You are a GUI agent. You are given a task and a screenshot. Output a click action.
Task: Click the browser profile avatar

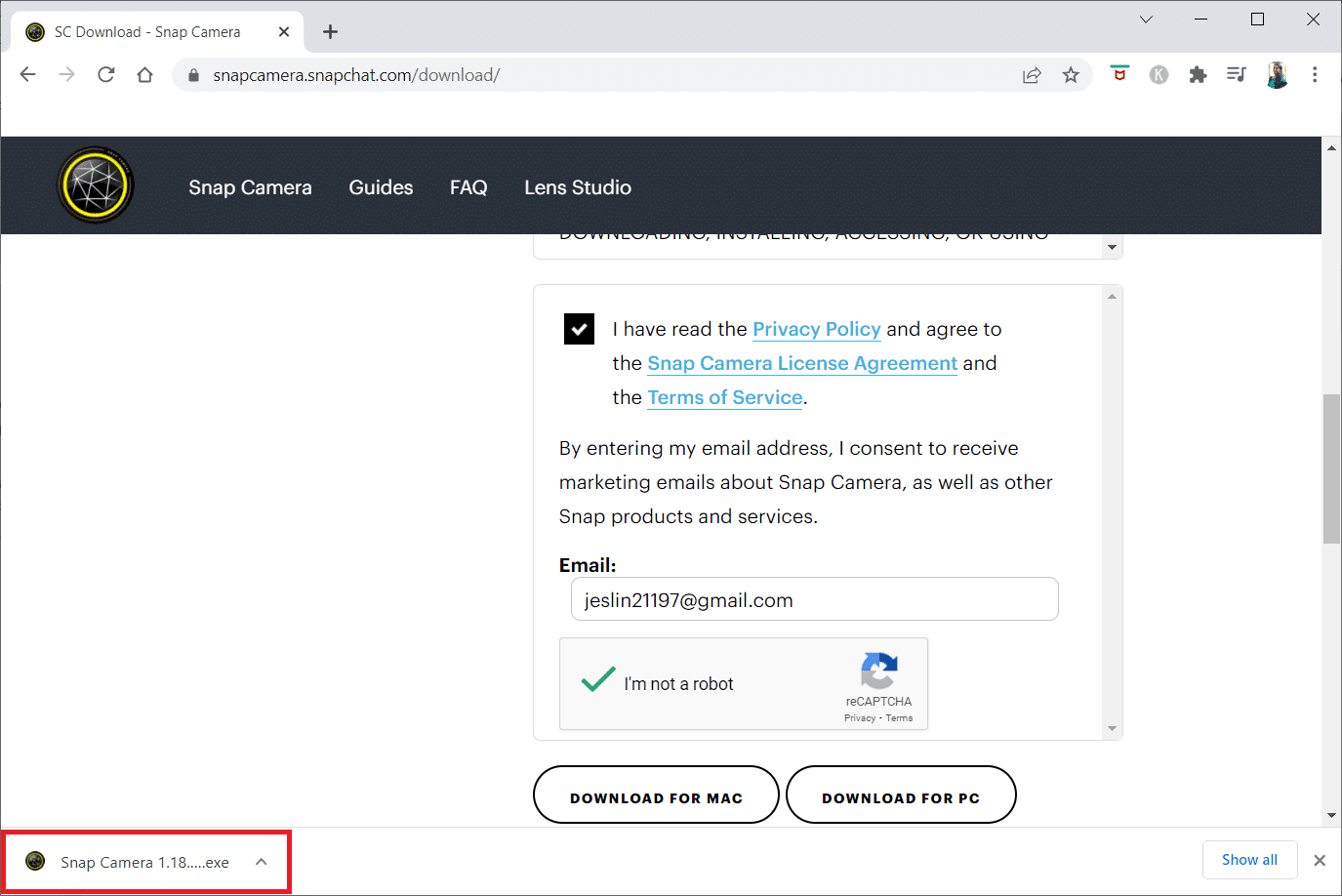pos(1277,74)
